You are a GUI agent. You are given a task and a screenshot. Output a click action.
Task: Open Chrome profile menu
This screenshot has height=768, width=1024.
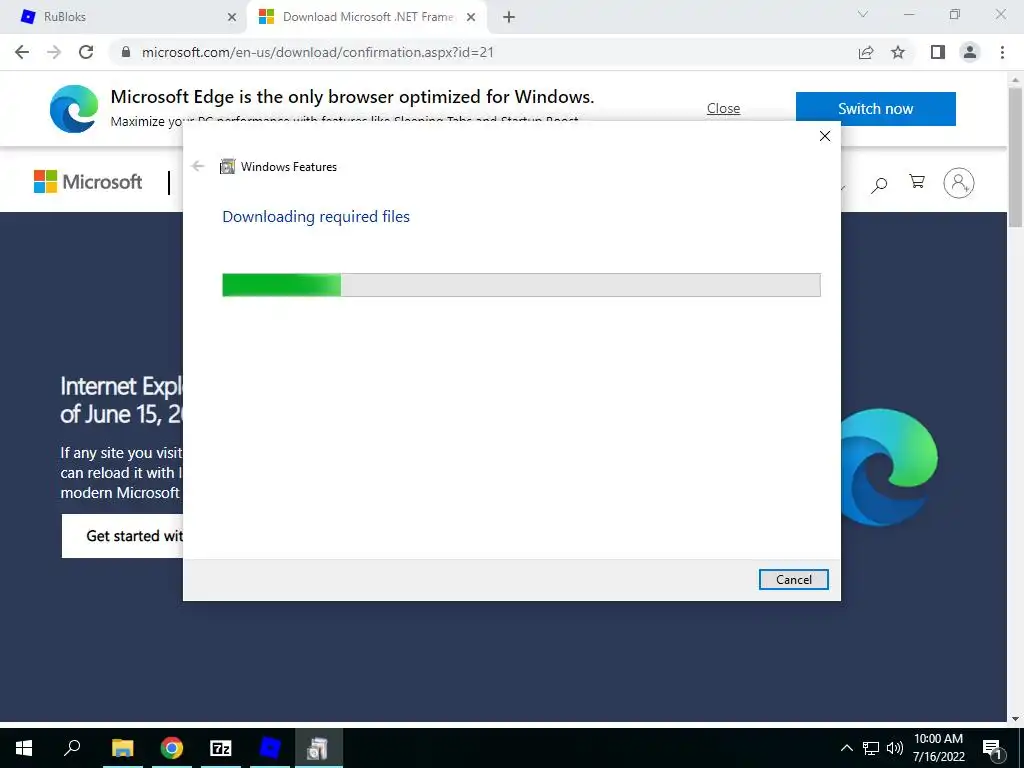coord(970,52)
